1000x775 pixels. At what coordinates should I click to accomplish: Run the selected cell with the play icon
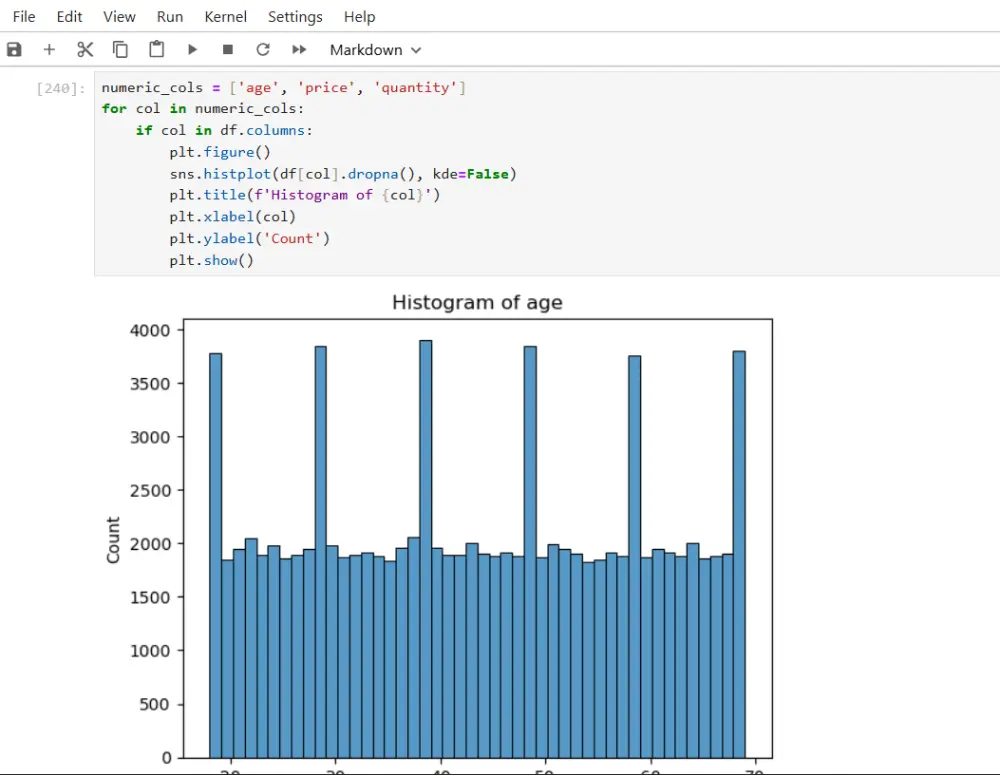click(x=192, y=49)
